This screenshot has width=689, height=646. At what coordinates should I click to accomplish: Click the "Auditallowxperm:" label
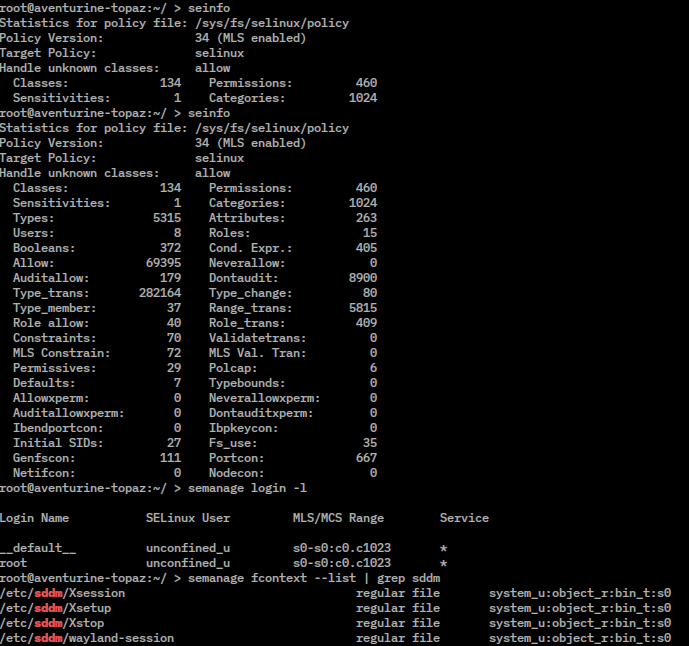[x=69, y=413]
